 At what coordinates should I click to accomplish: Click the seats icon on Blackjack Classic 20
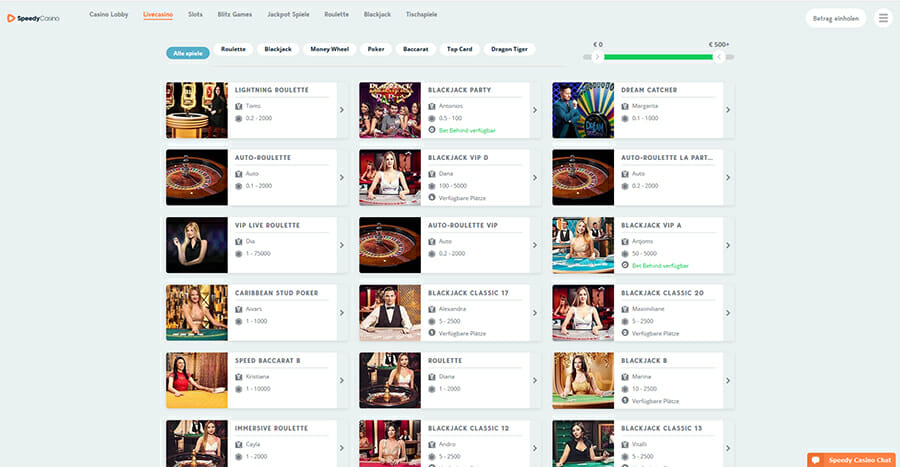625,333
